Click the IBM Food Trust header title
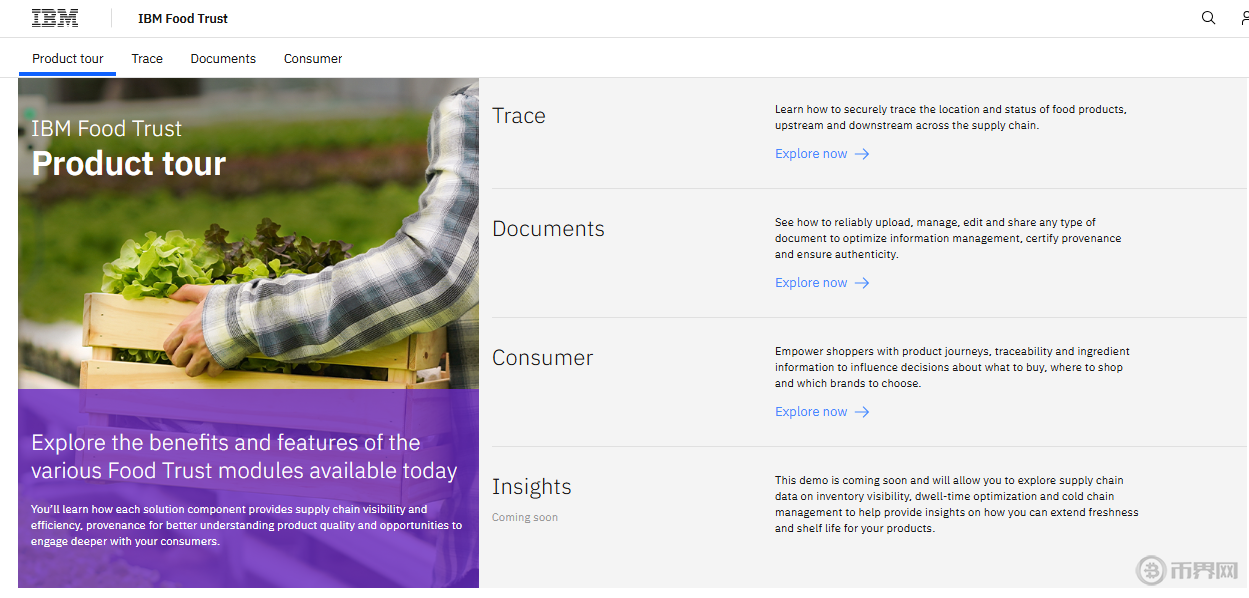This screenshot has height=598, width=1249. coord(183,19)
